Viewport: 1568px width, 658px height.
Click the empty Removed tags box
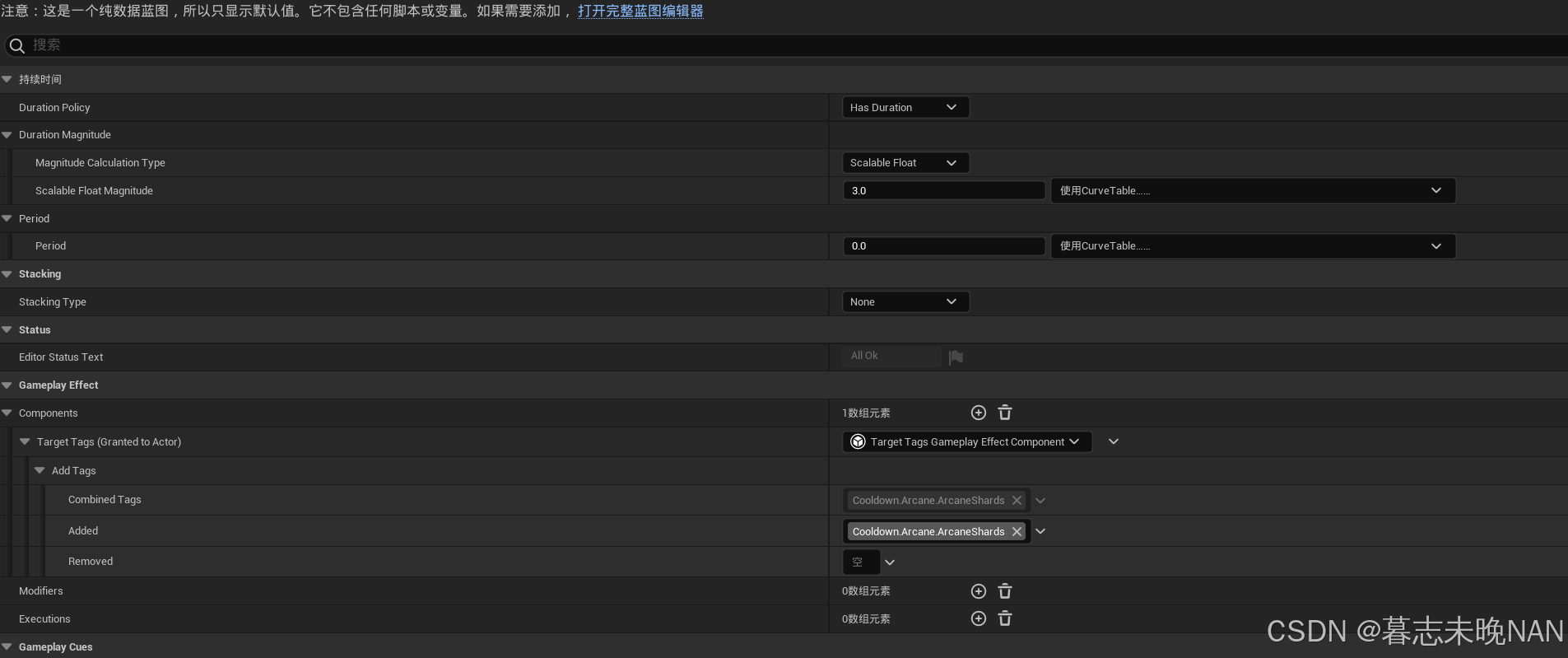(861, 562)
